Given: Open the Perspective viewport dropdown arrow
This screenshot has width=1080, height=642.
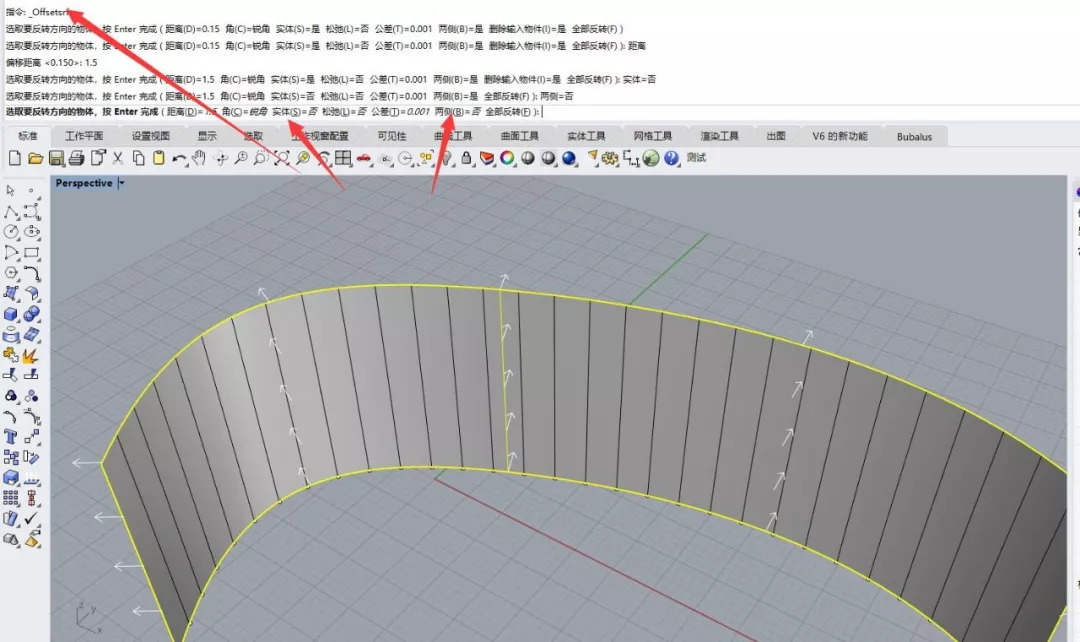Looking at the screenshot, I should 121,183.
